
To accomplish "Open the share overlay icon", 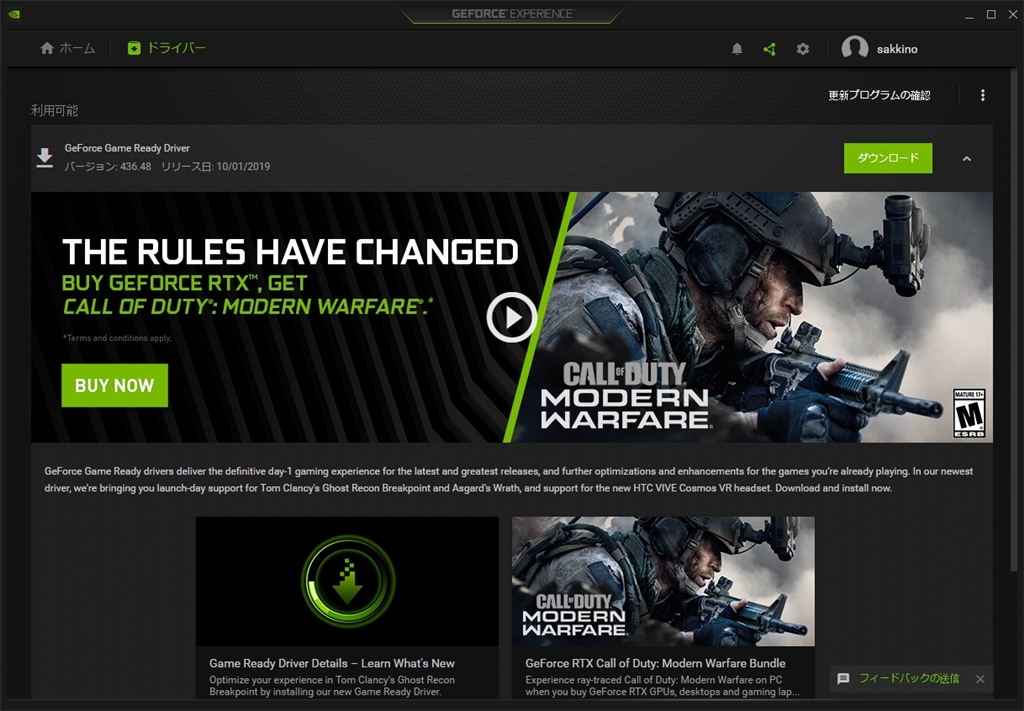I will pyautogui.click(x=769, y=49).
